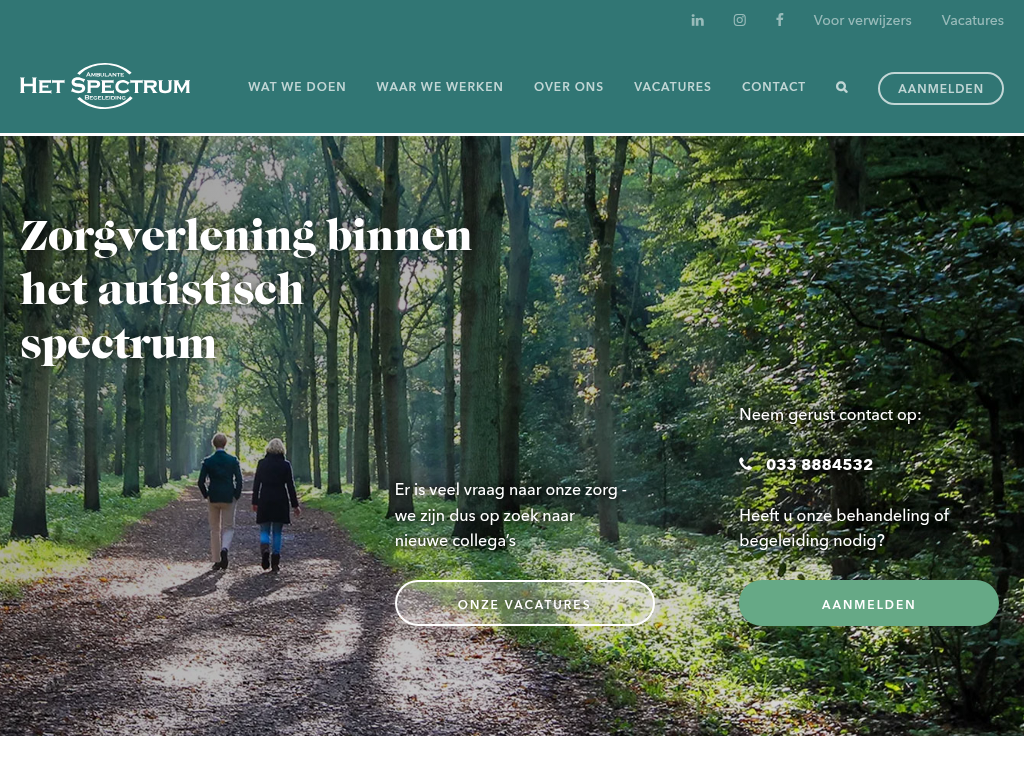The width and height of the screenshot is (1024, 768).
Task: Click the Zorgverlening binnen het autistisch spectrum heading
Action: coord(246,289)
